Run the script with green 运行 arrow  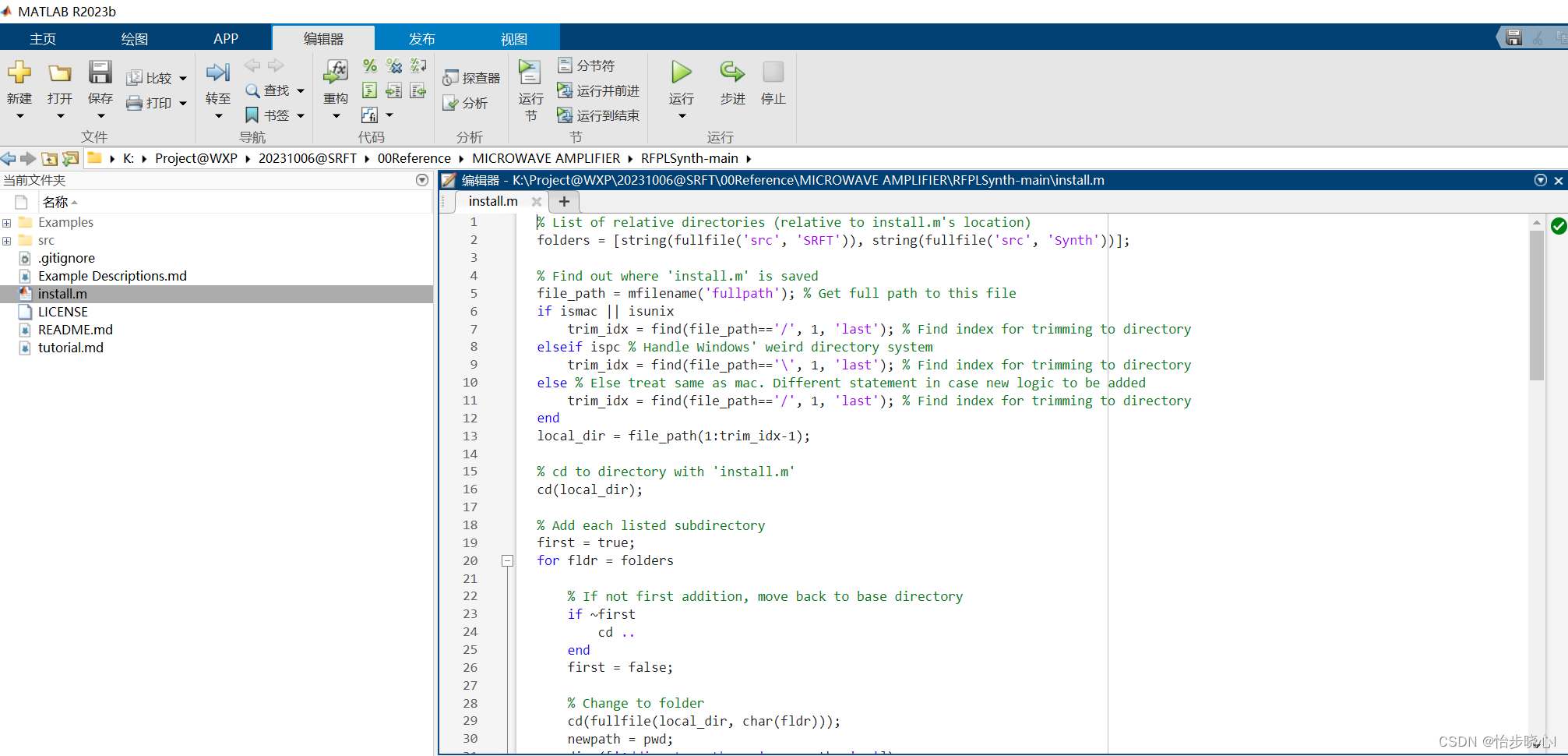(682, 72)
